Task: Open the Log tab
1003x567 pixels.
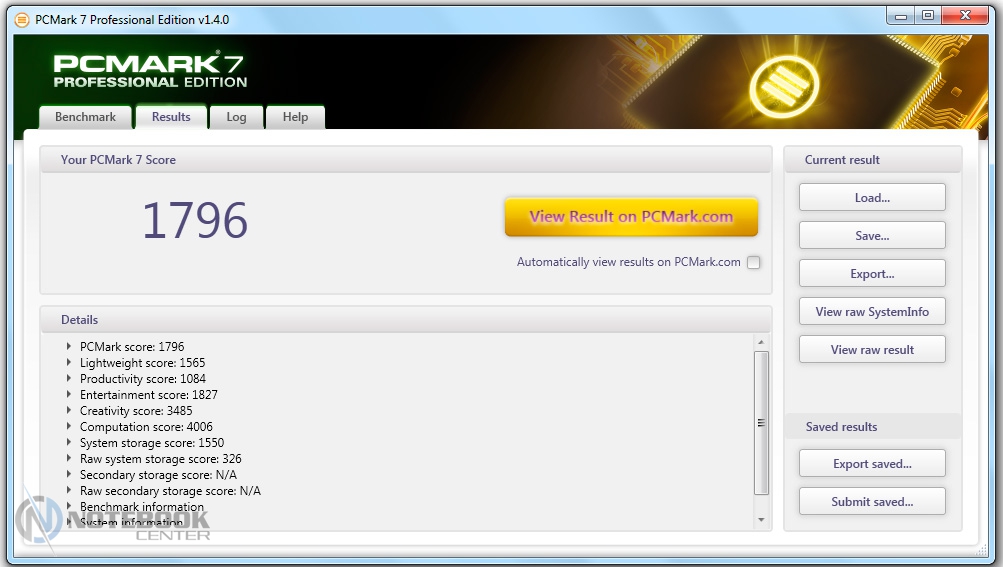Action: click(236, 117)
